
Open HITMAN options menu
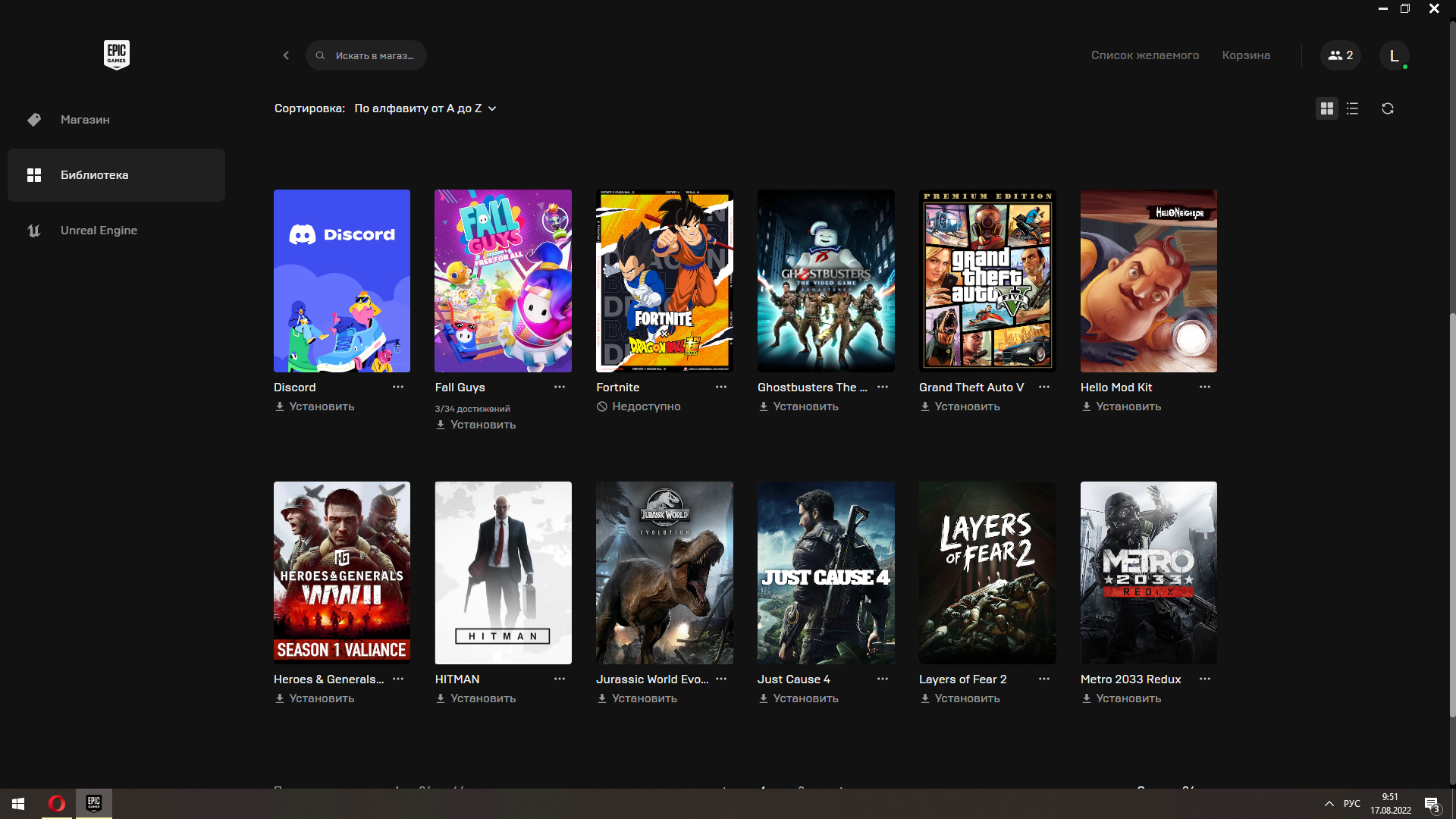(560, 679)
